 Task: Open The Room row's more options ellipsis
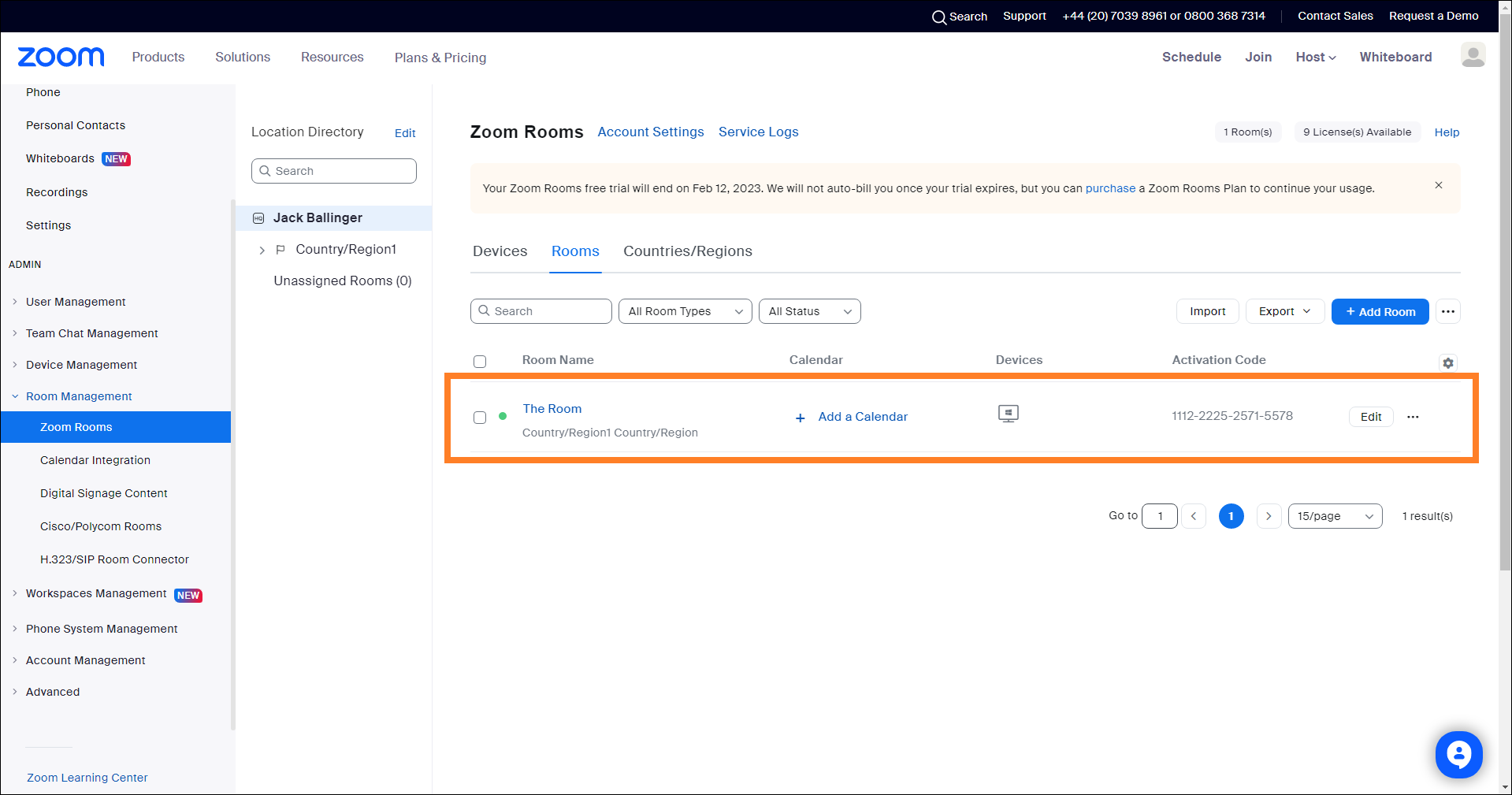(x=1413, y=417)
